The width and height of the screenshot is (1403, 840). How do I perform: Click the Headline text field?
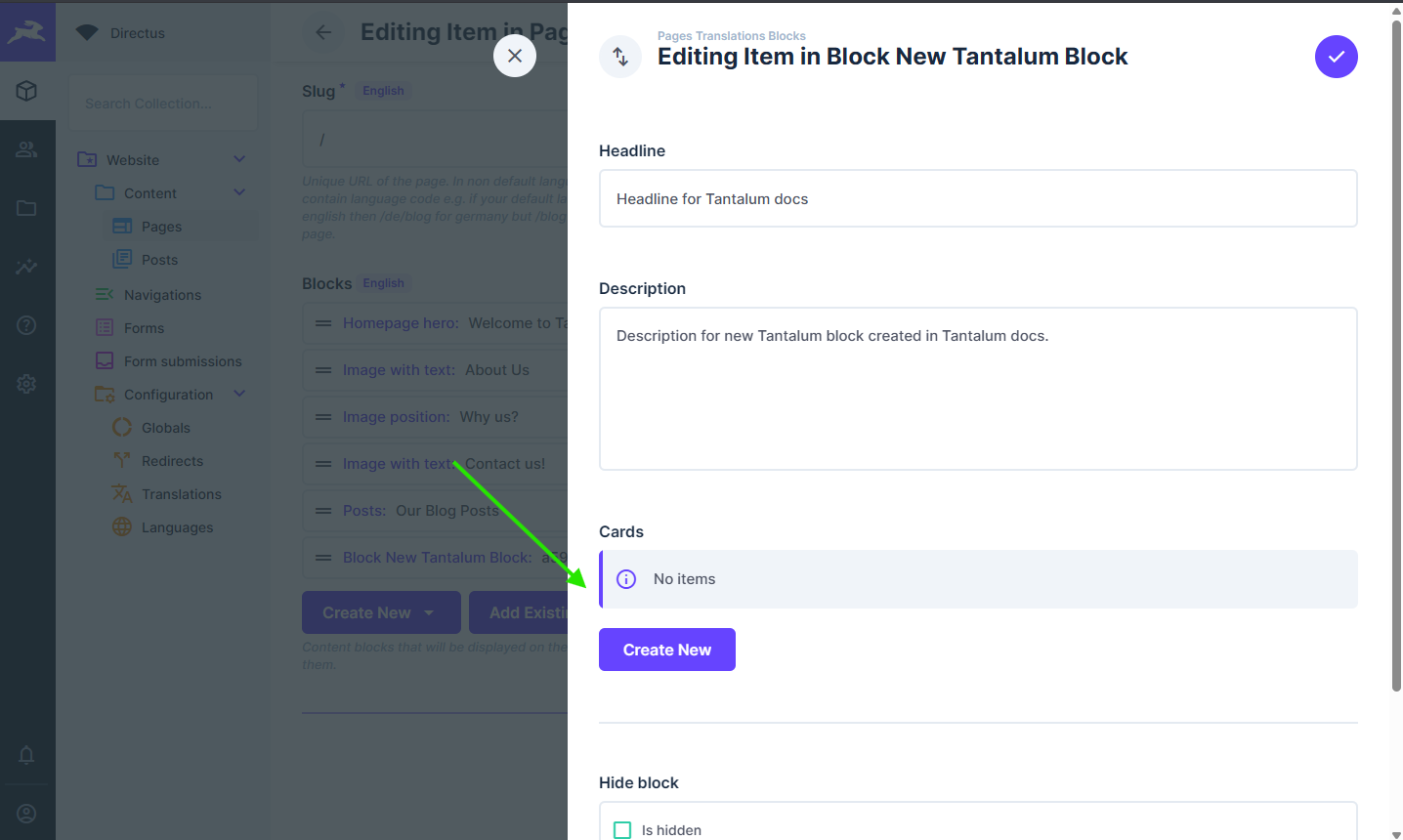(977, 199)
